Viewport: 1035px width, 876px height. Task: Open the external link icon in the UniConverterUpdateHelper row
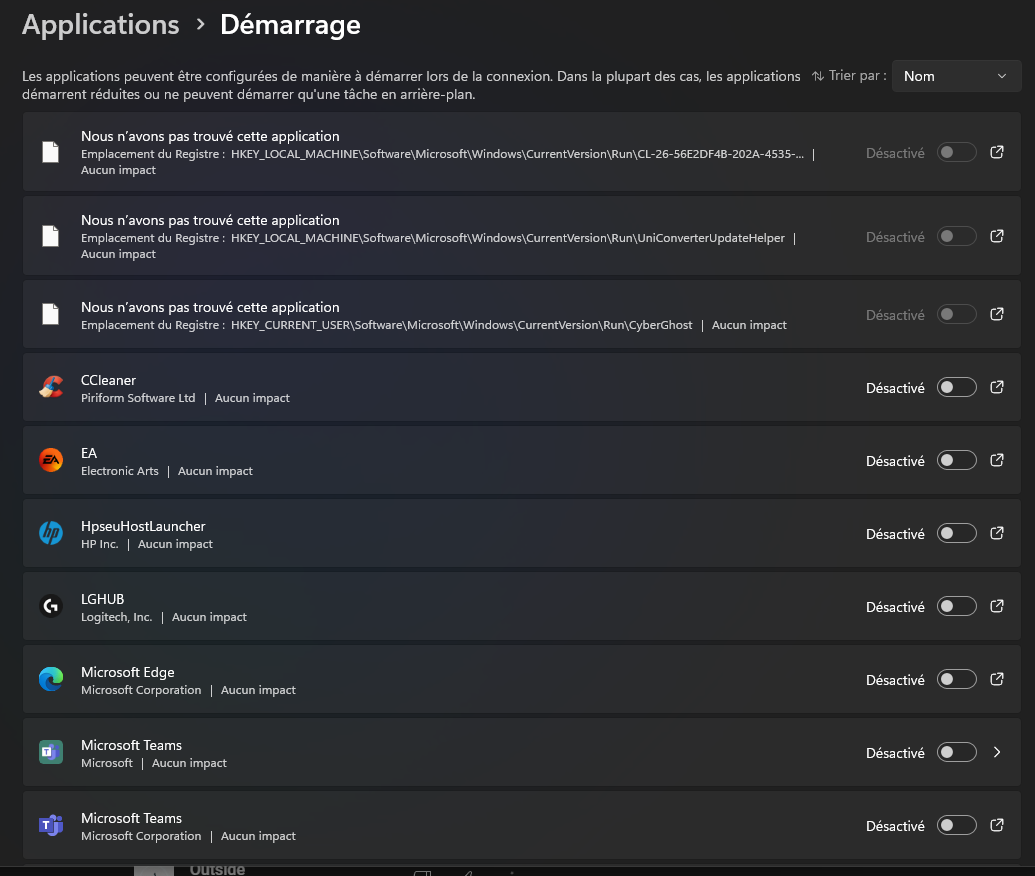click(997, 236)
